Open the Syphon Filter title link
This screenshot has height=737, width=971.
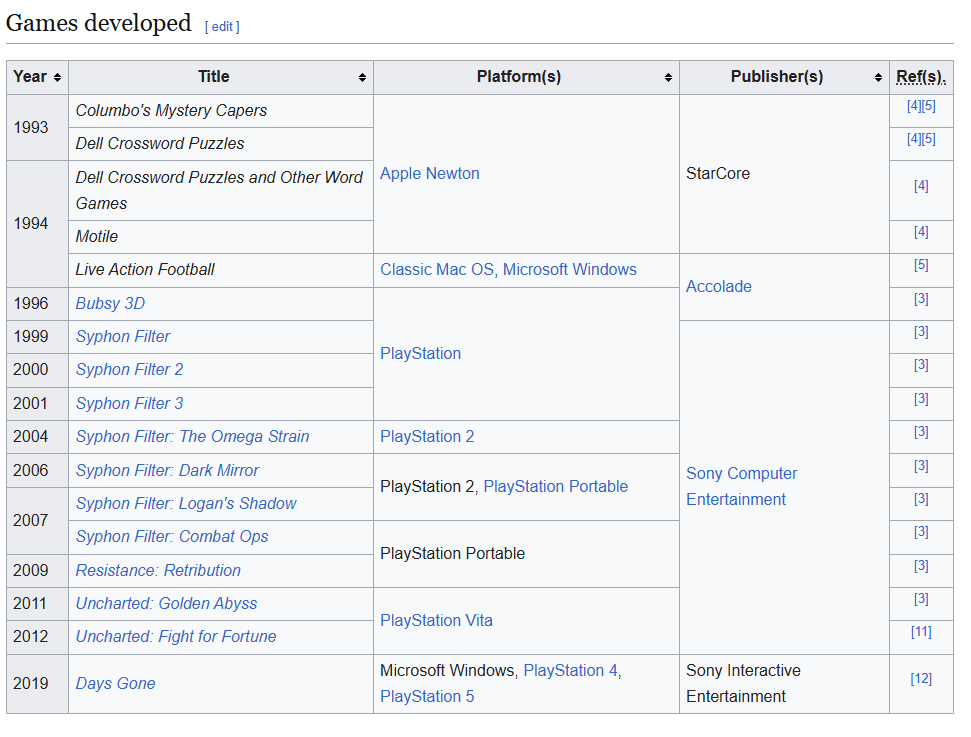[123, 336]
